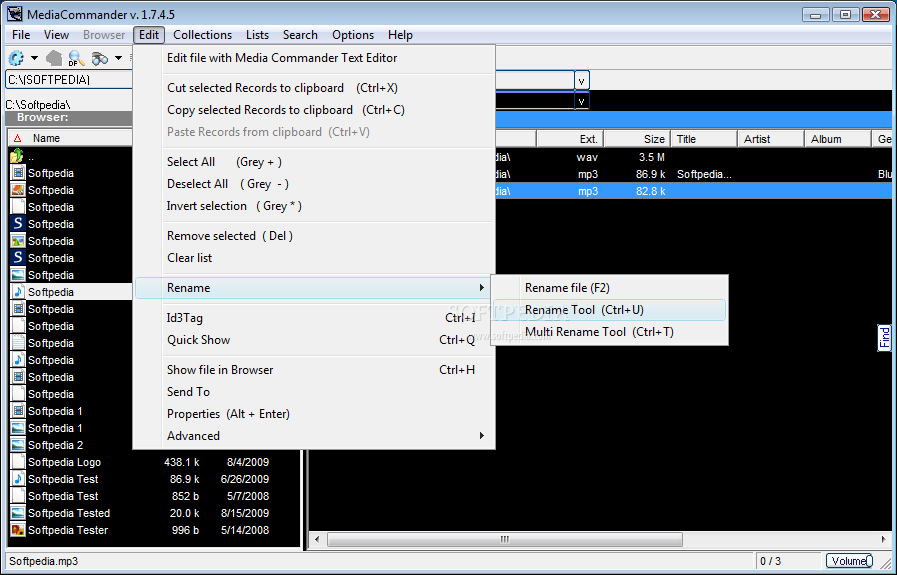897x575 pixels.
Task: Select the highlighted mp3 82.8 k row
Action: [693, 191]
